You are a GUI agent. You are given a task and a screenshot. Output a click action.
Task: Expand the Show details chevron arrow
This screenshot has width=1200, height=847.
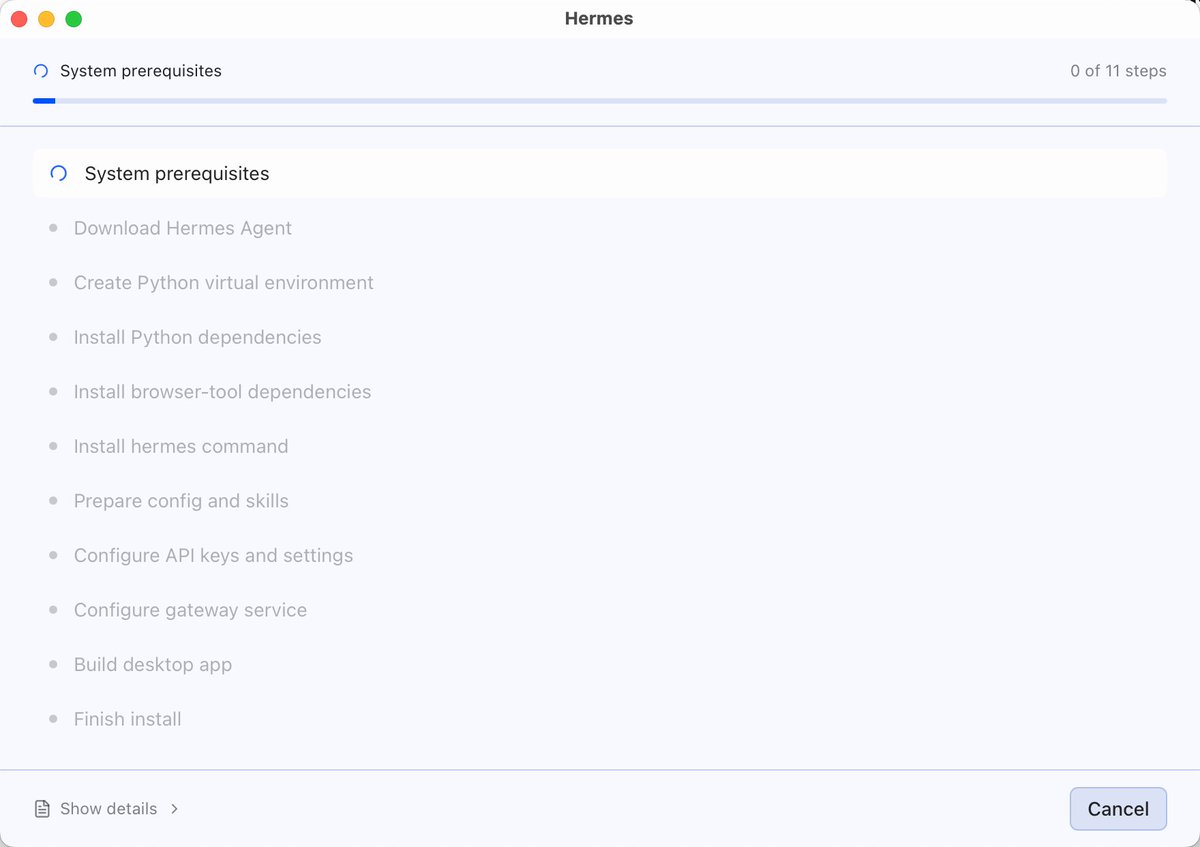pos(174,809)
